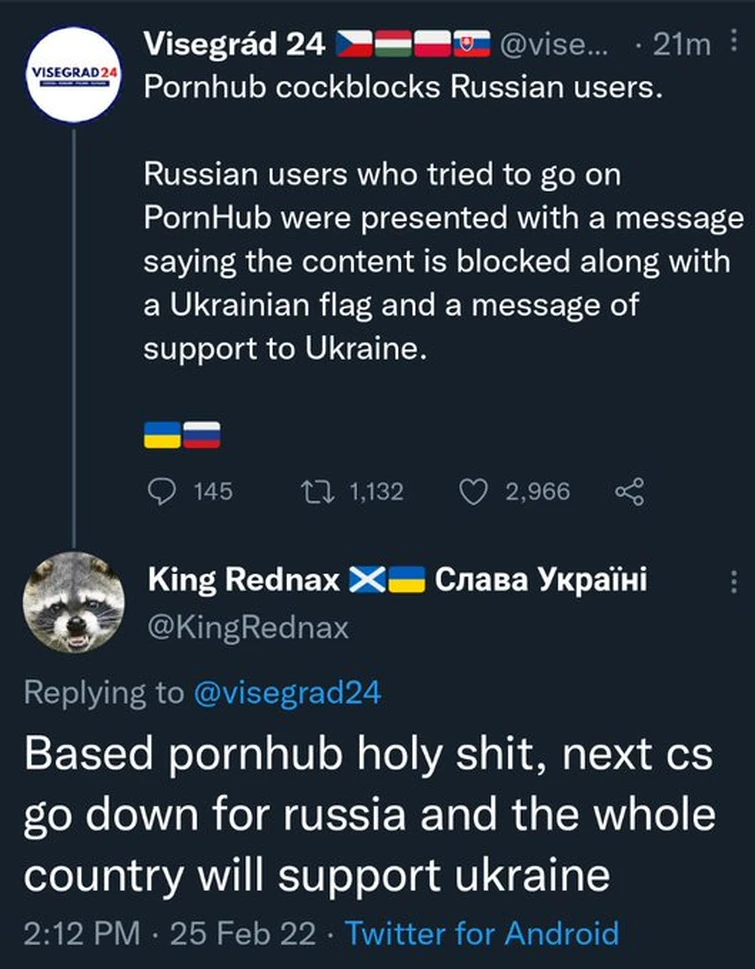Like the Pornhub tweet with the heart icon
The height and width of the screenshot is (969, 755).
coord(472,491)
